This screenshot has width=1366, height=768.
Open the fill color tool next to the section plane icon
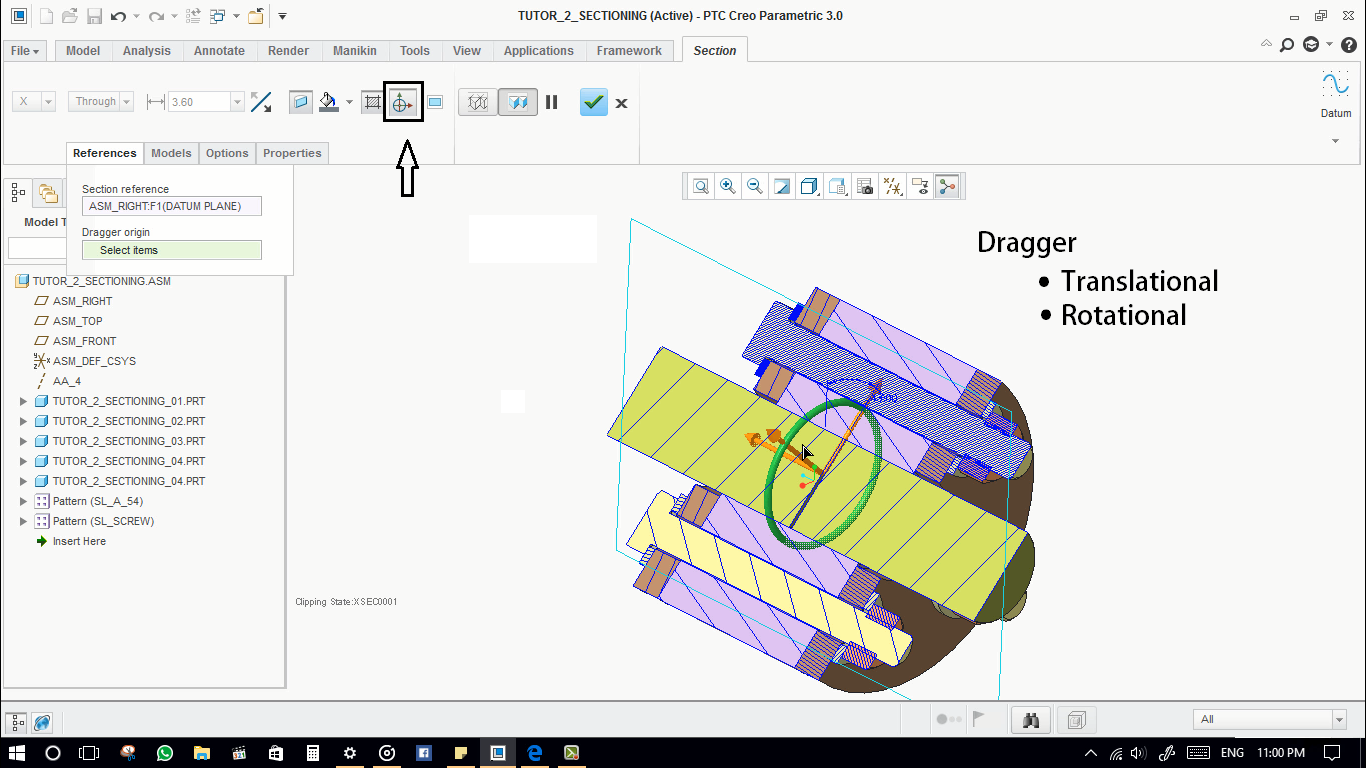pos(330,101)
